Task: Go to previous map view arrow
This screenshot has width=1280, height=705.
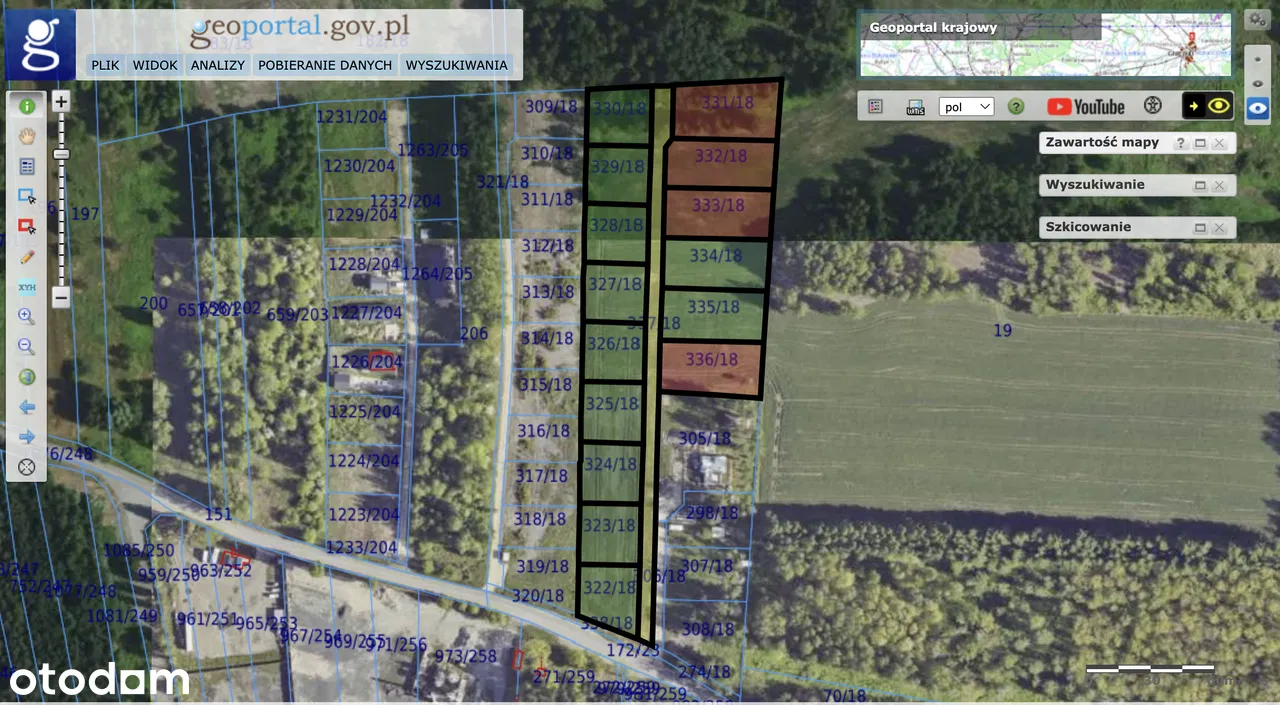Action: pos(27,407)
